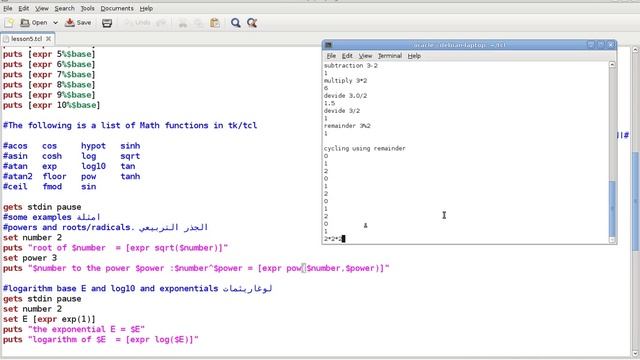Viewport: 640px width, 360px height.
Task: Maximize the terminal window
Action: coord(600,44)
